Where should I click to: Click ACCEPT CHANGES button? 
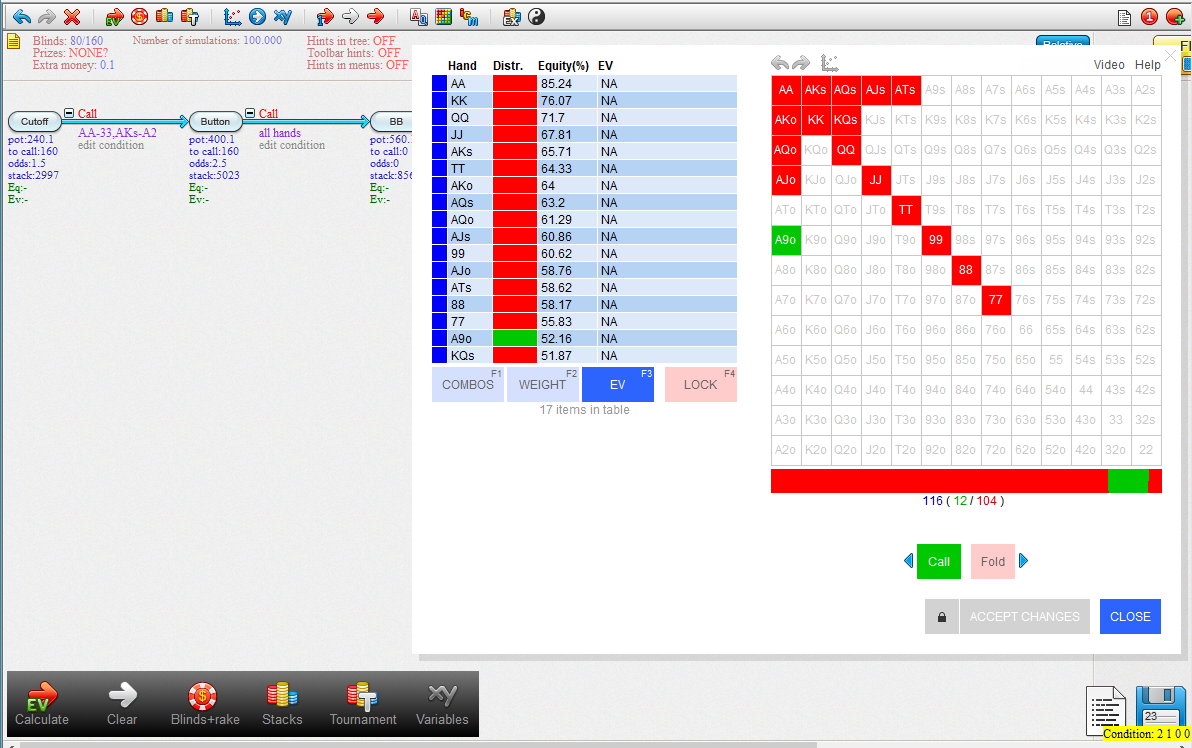tap(1024, 616)
